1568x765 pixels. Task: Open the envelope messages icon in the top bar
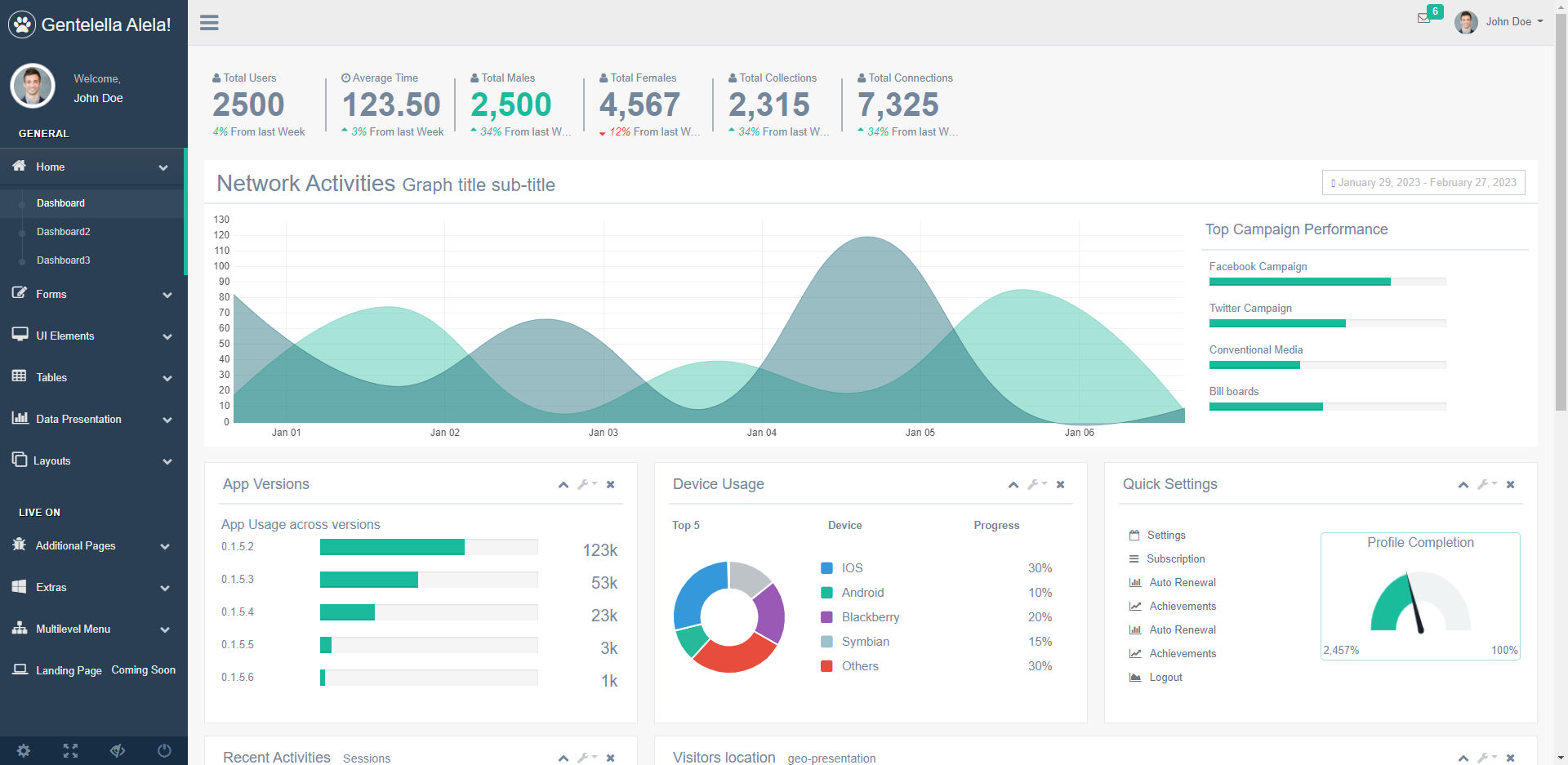1423,19
